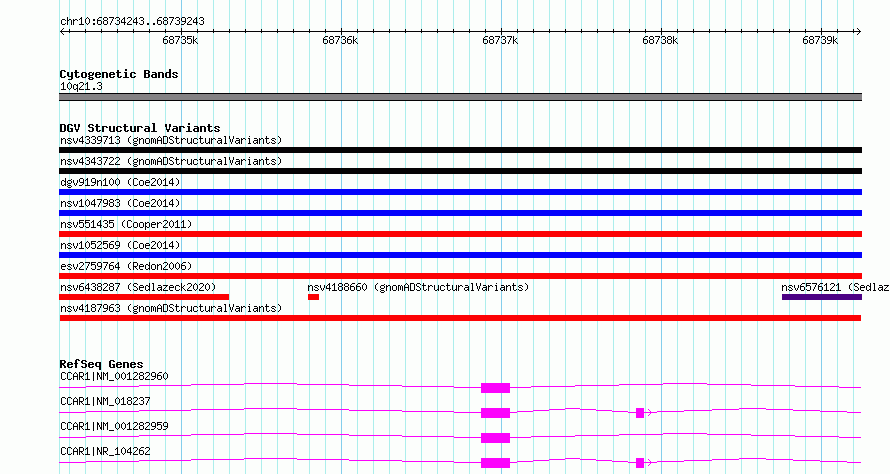Click the large exon of CCAR1|NM_018237

[496, 413]
